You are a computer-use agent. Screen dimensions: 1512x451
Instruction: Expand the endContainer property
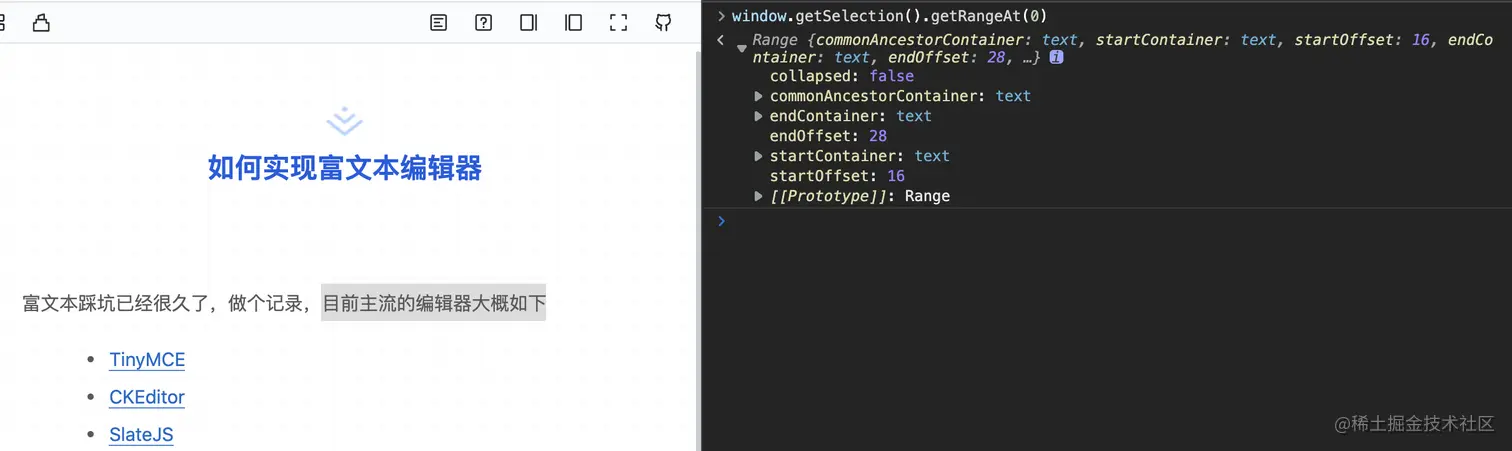point(758,116)
